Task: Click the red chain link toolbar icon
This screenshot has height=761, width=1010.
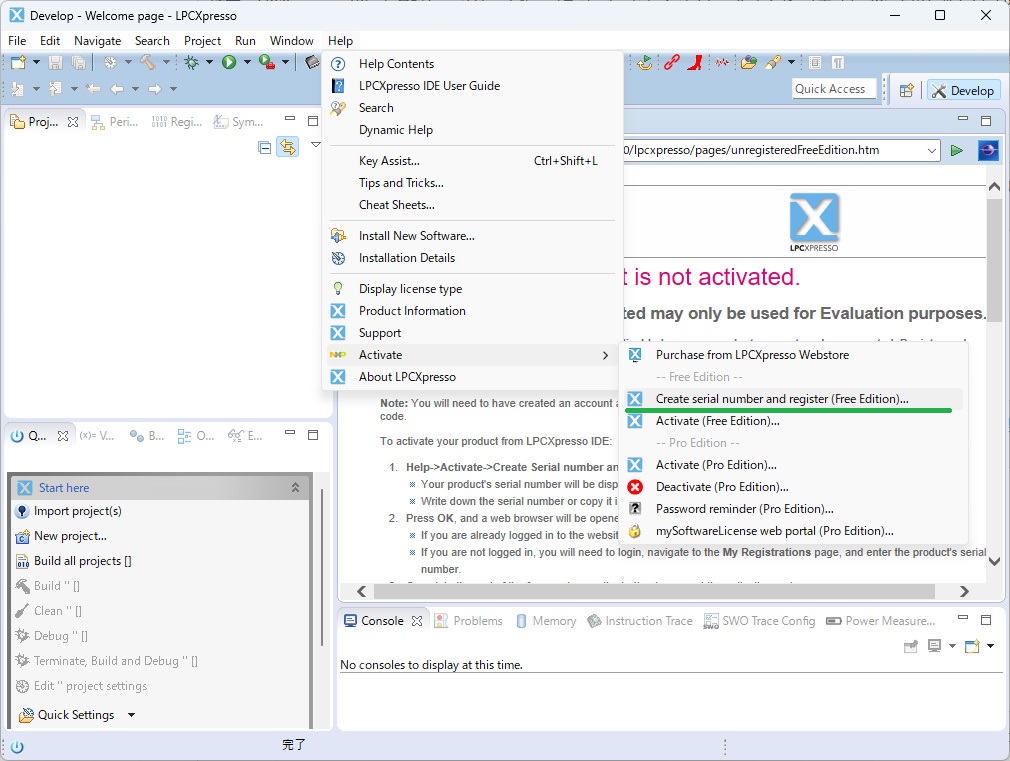Action: pos(671,63)
